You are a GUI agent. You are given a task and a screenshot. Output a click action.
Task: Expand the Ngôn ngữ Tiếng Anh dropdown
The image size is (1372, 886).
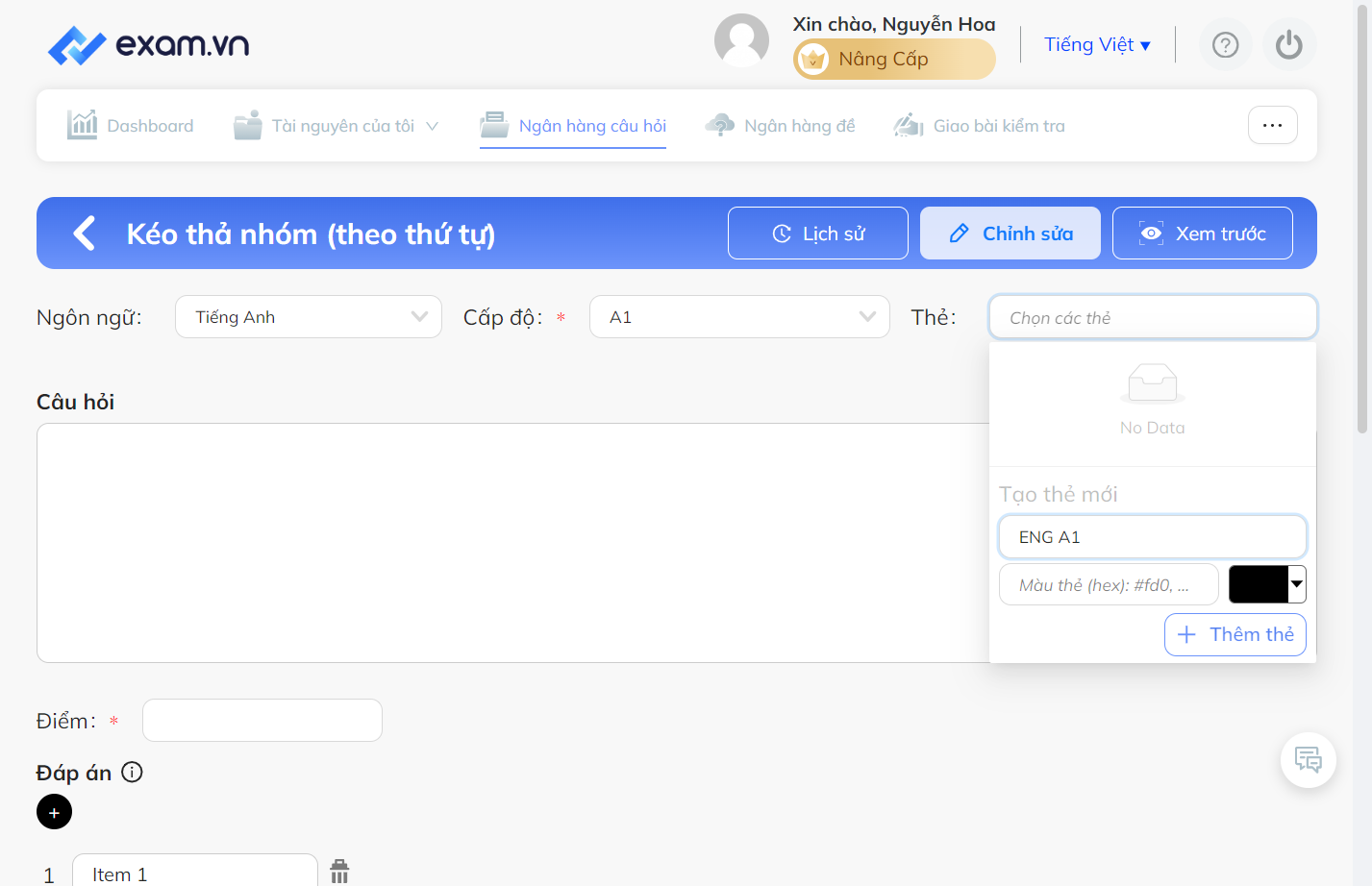point(309,317)
